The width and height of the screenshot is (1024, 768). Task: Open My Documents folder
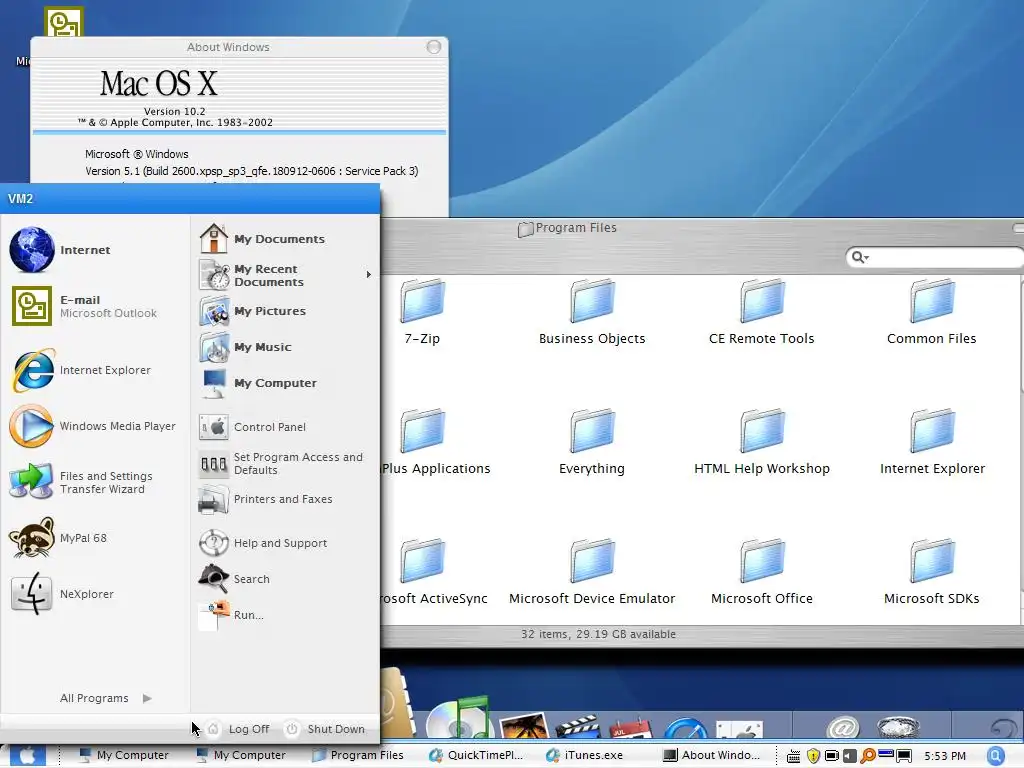click(x=285, y=239)
